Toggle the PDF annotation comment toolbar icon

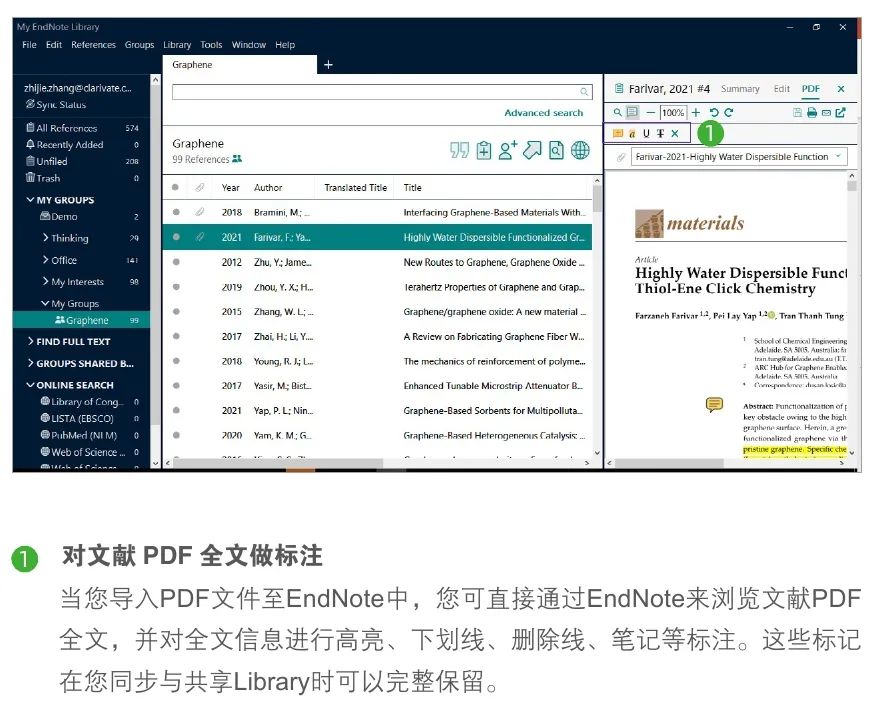[x=632, y=113]
